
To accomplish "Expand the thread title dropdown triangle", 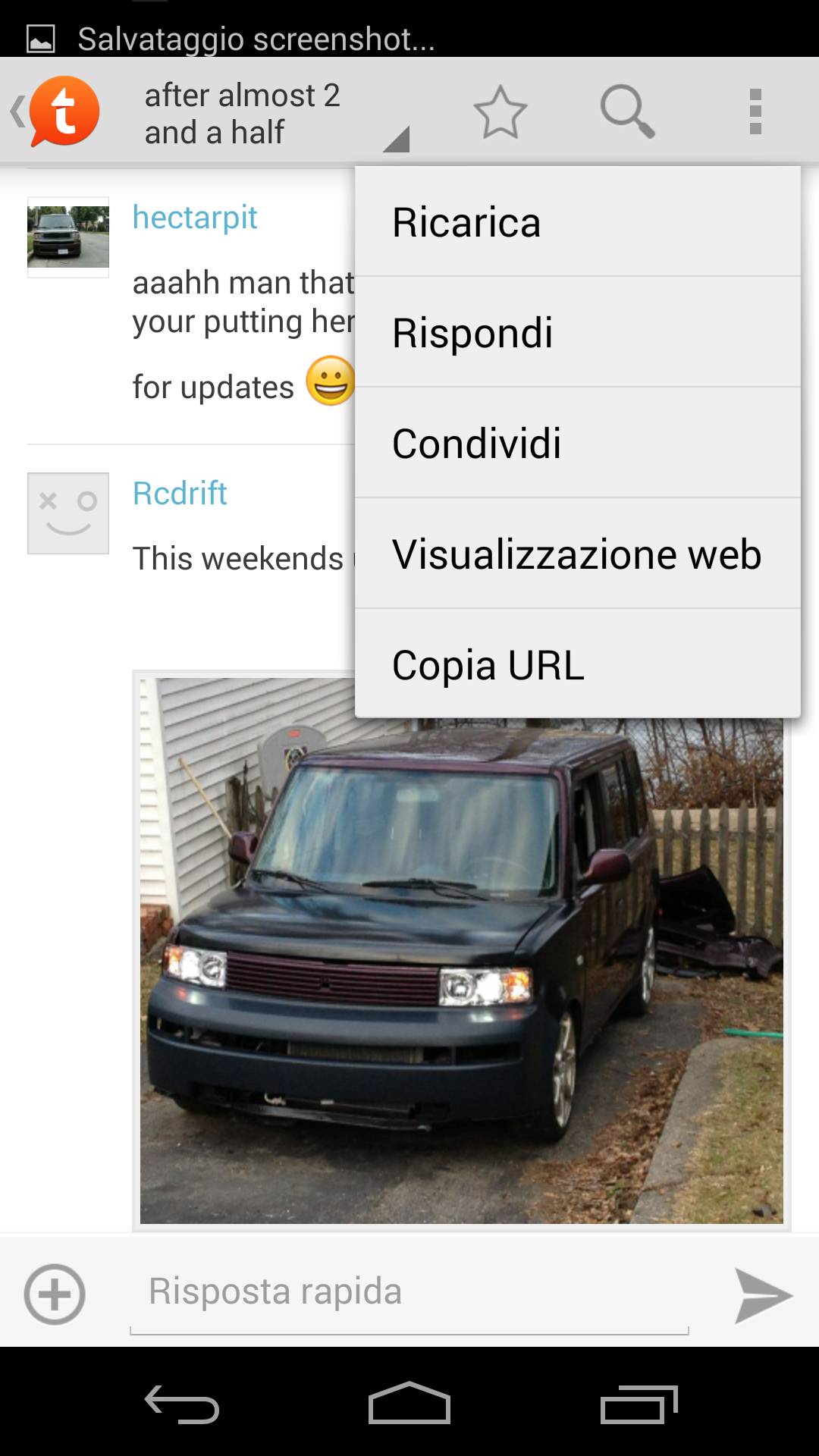I will pyautogui.click(x=396, y=140).
